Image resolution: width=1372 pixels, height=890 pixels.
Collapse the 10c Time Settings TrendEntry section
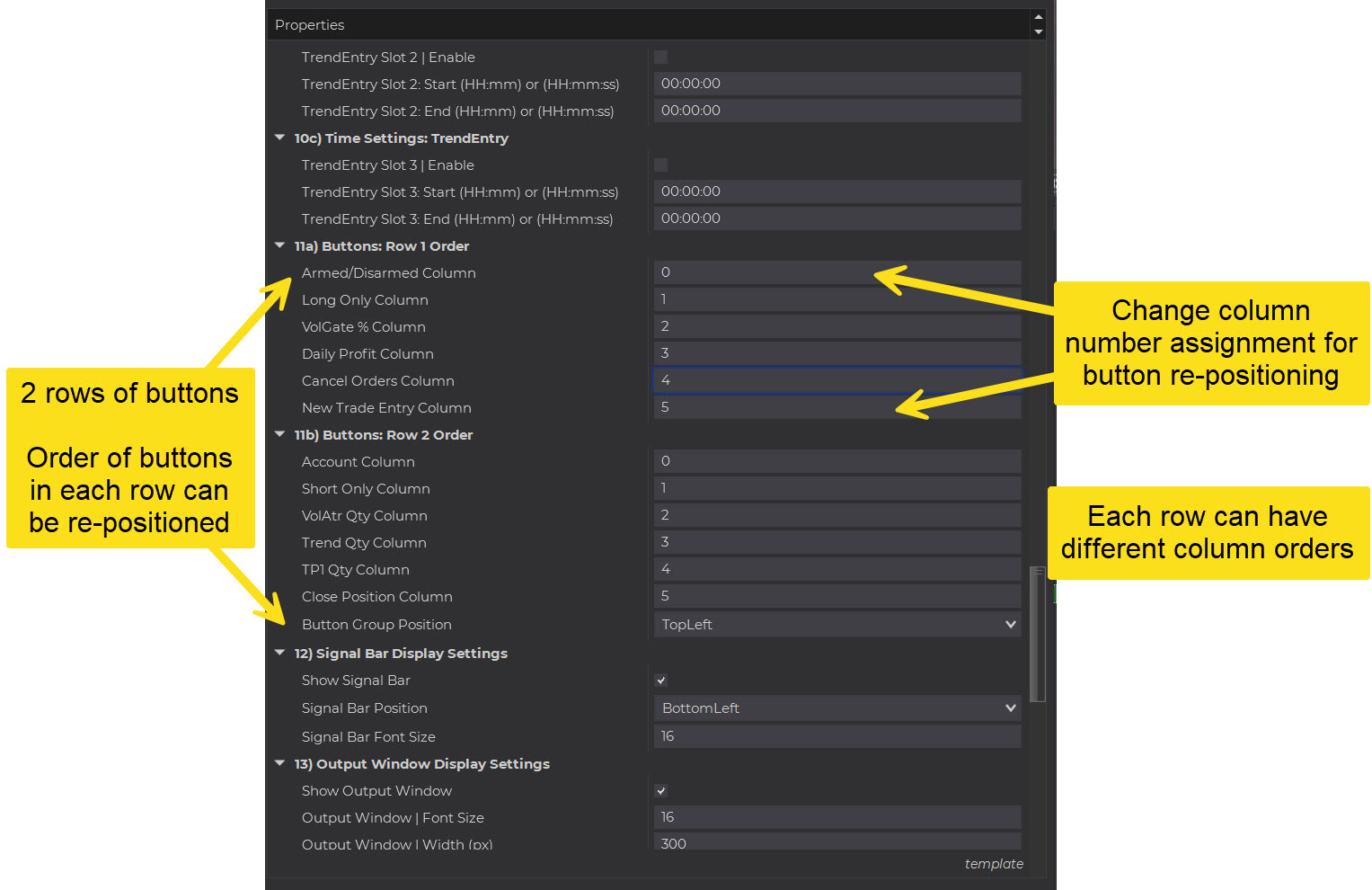point(280,138)
